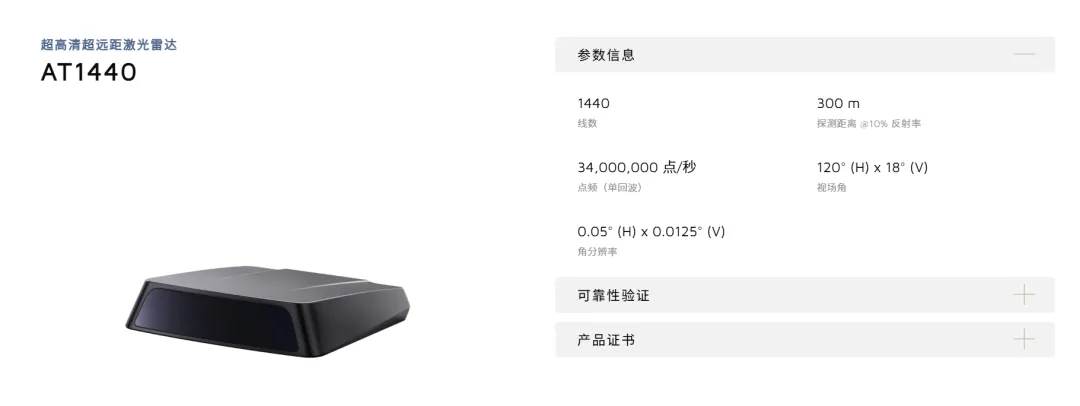
Task: Click the 0.05° (H) x 0.0125° (V) resolution
Action: (651, 232)
